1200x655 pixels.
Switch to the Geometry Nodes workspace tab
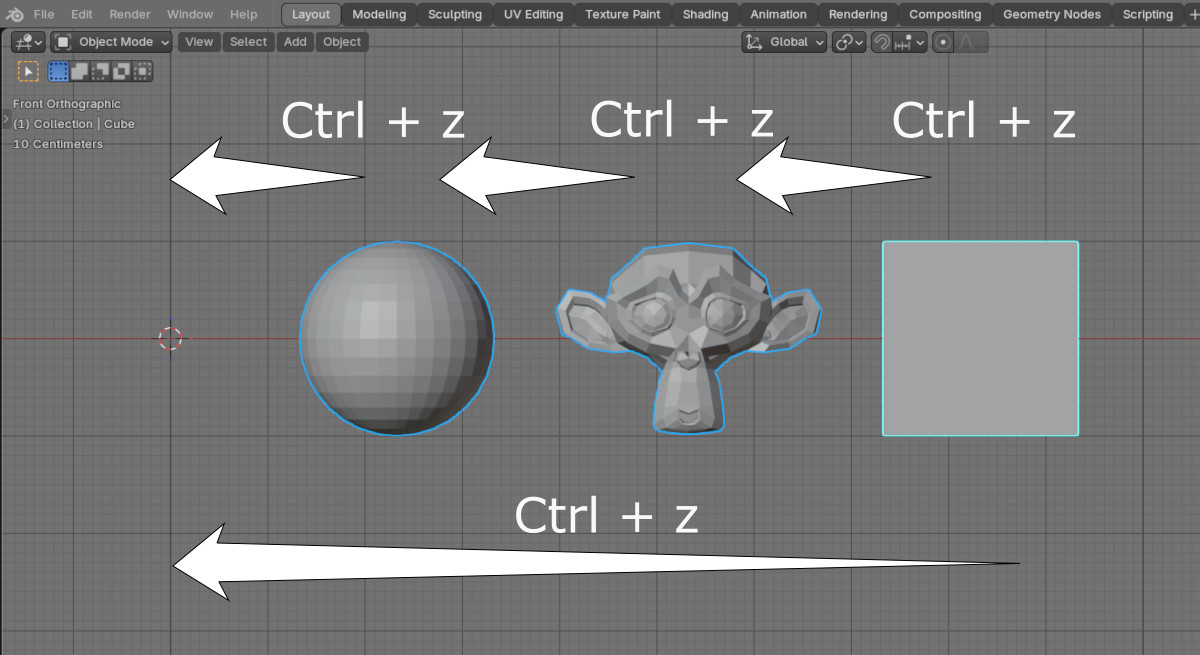pos(1051,14)
